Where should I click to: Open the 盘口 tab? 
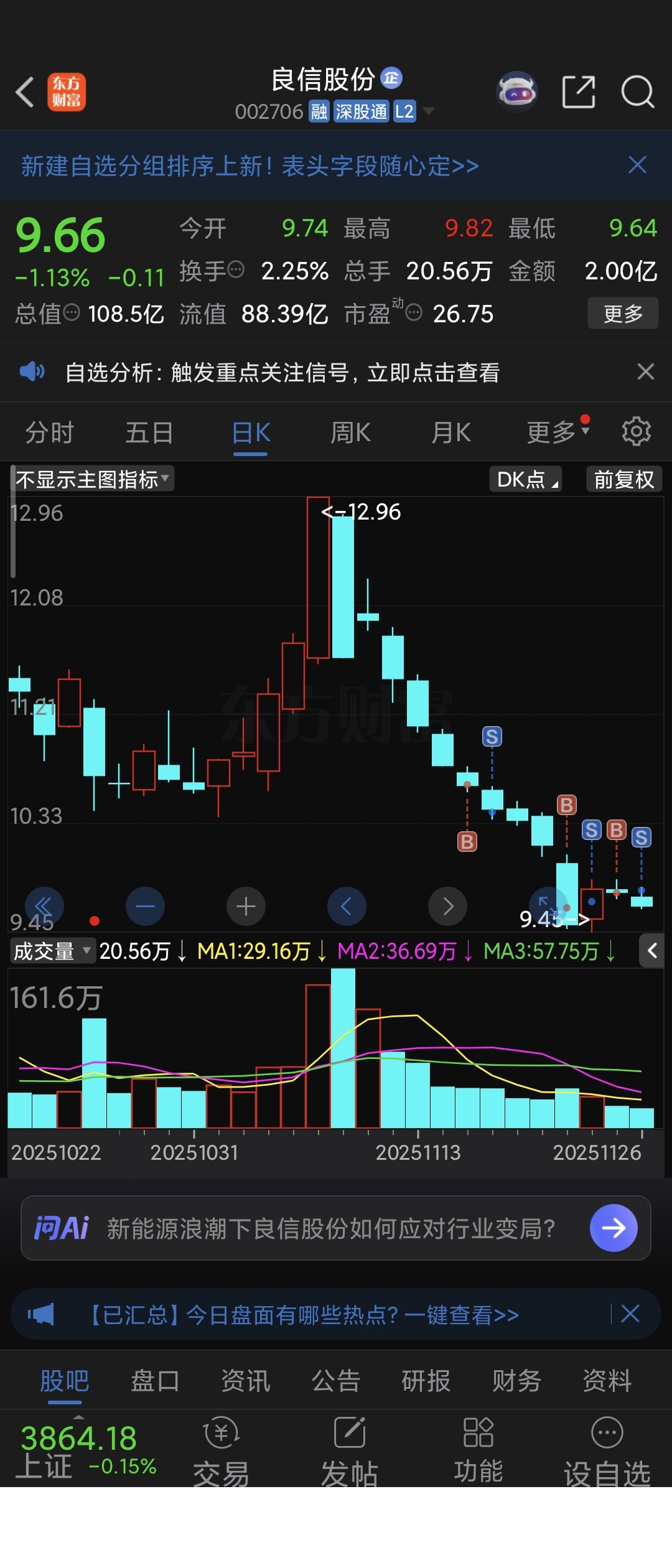(x=155, y=1381)
